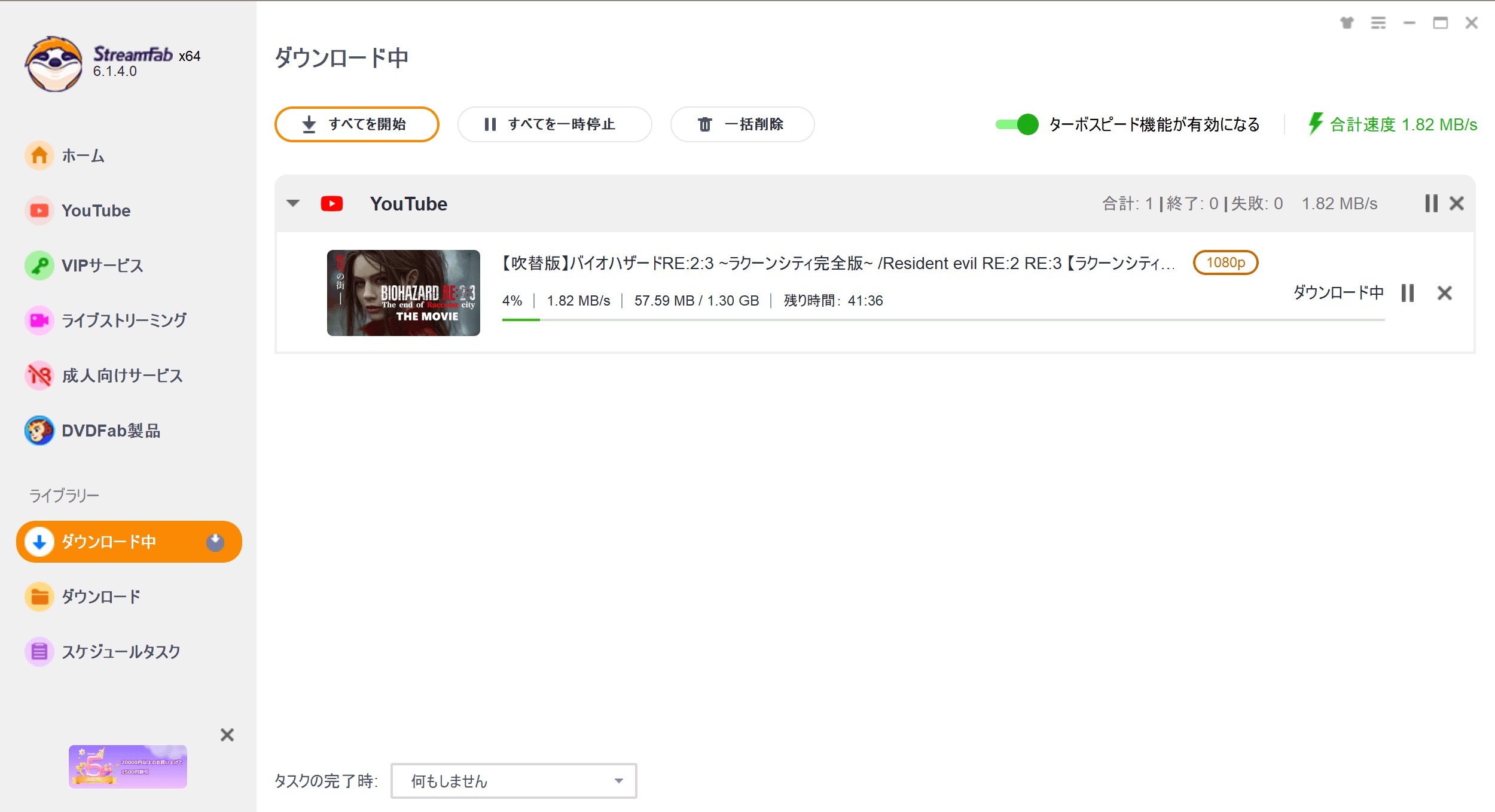Screen dimensions: 1495x812
Task: Click 一括削除 trash button
Action: pyautogui.click(x=742, y=124)
